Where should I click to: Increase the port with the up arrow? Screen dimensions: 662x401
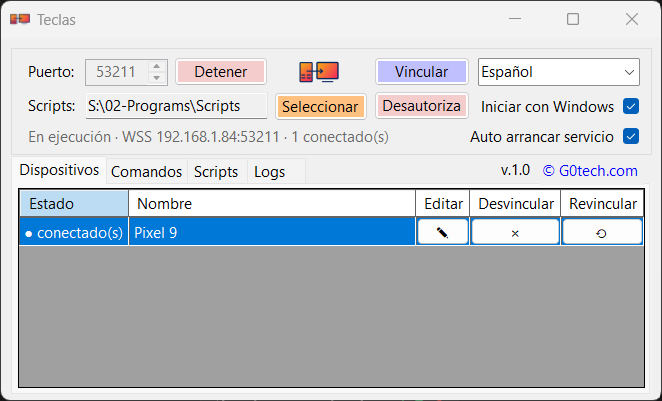(x=157, y=67)
